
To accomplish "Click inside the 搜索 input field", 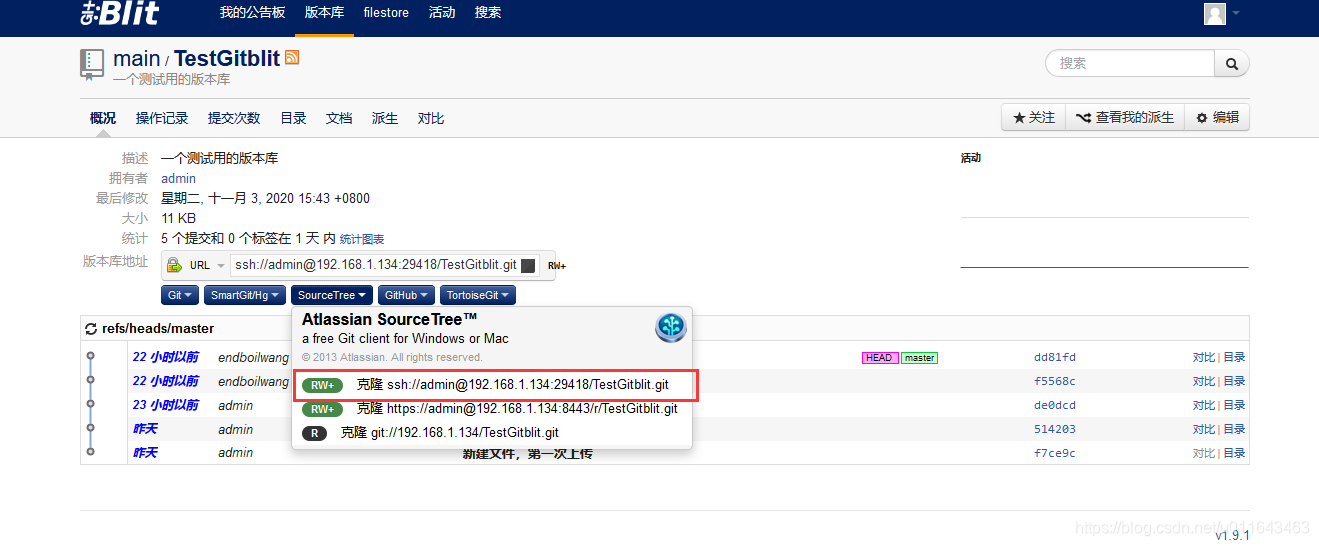I will pyautogui.click(x=1130, y=63).
